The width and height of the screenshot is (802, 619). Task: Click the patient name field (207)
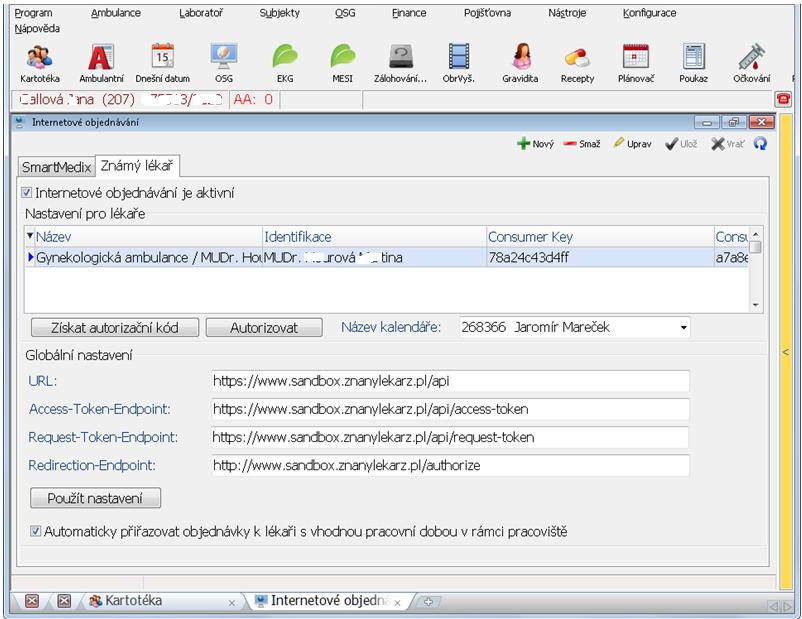119,100
